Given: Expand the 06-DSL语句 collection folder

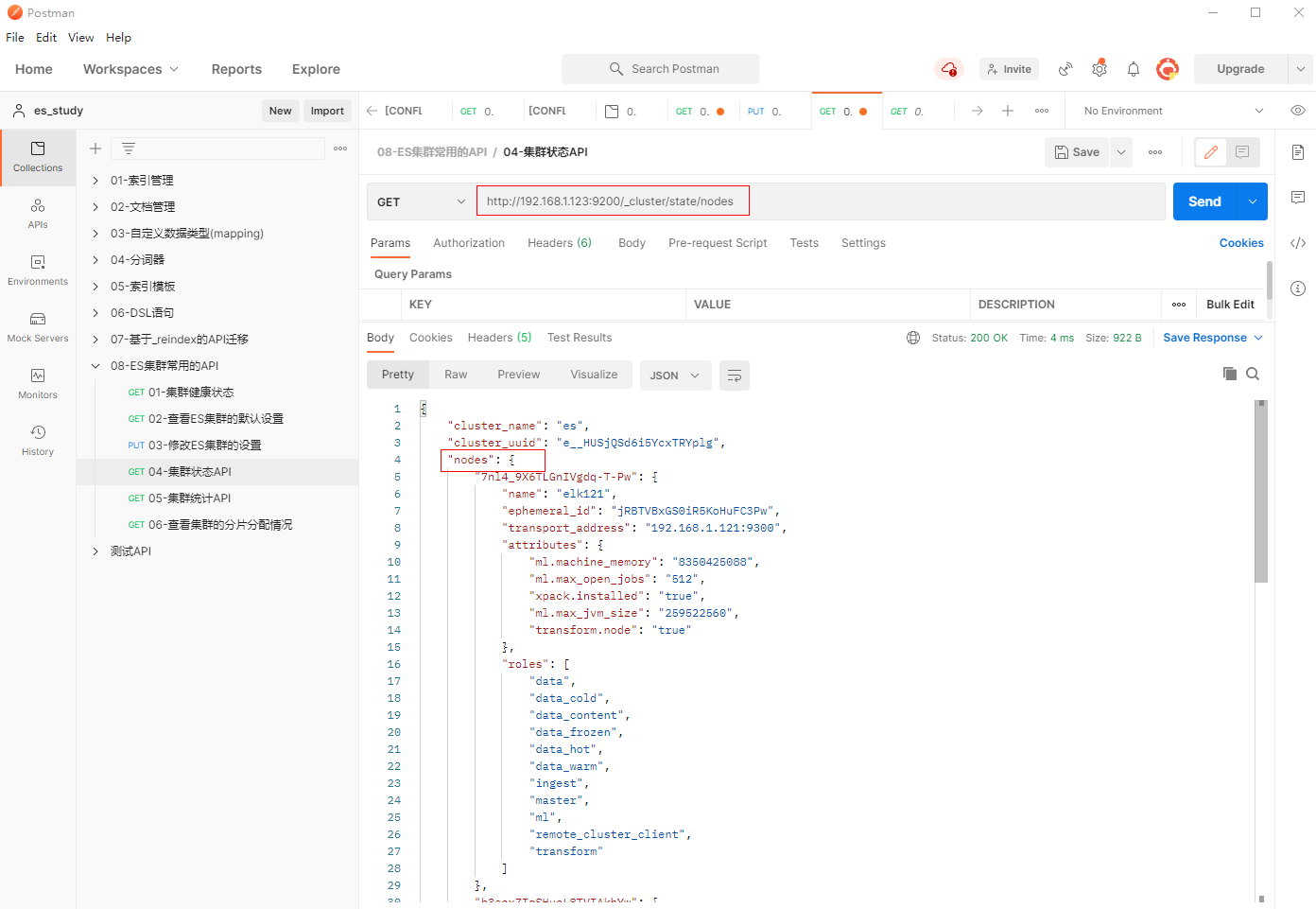Looking at the screenshot, I should [x=95, y=313].
